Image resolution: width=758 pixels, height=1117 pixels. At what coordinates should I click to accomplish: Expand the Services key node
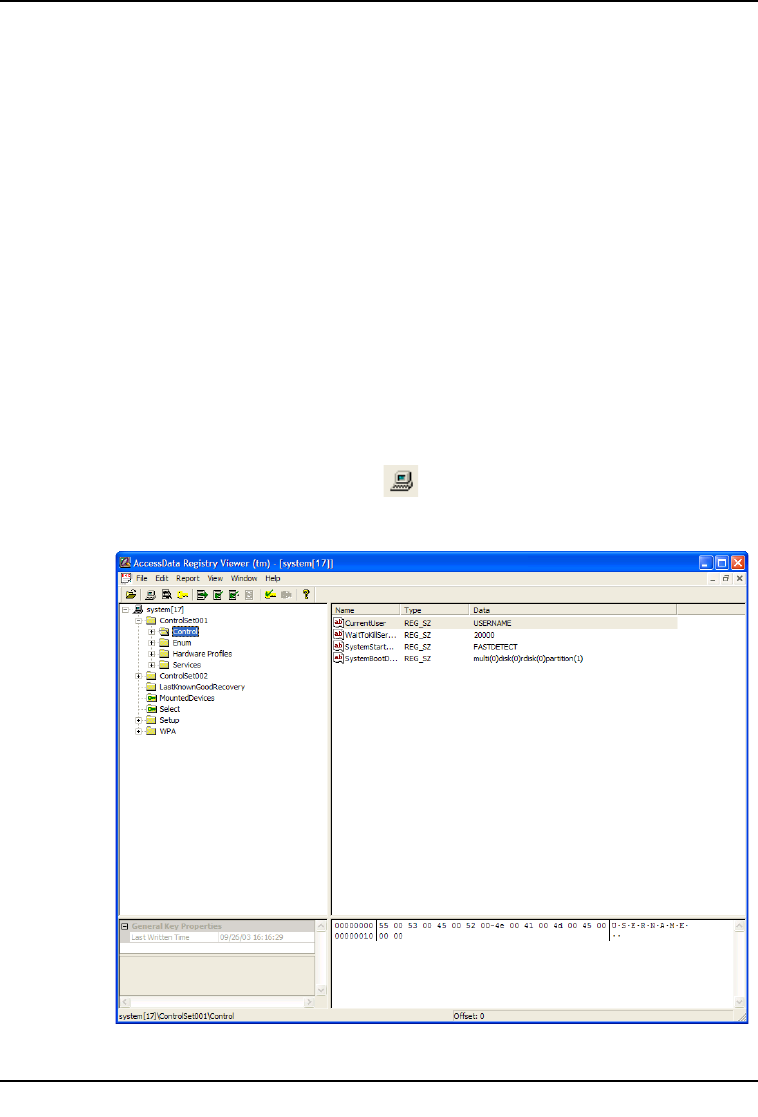pyautogui.click(x=152, y=665)
